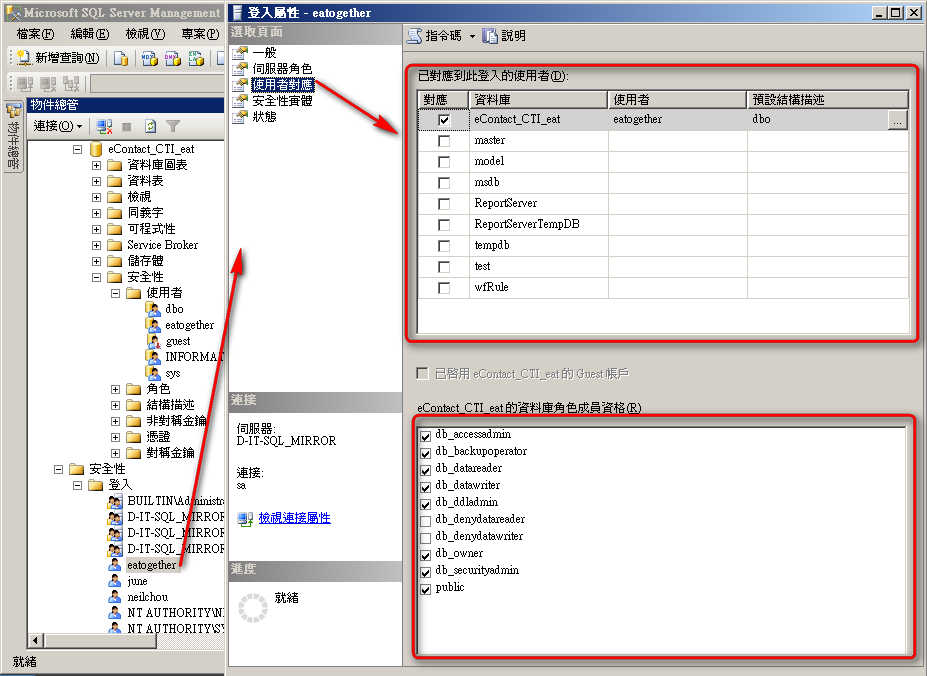The height and width of the screenshot is (676, 927).
Task: Open the 連接 dropdown in 物件總管
Action: pyautogui.click(x=57, y=126)
